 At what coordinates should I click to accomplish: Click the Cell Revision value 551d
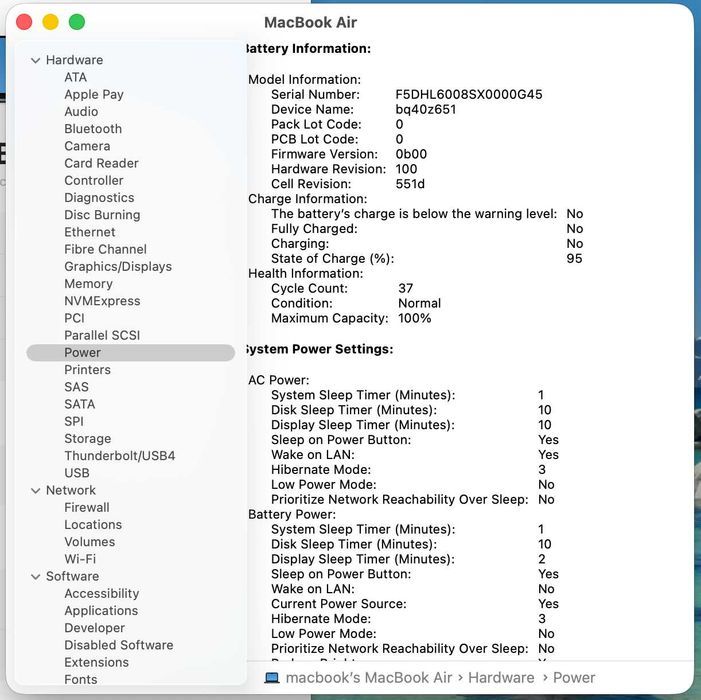point(410,184)
